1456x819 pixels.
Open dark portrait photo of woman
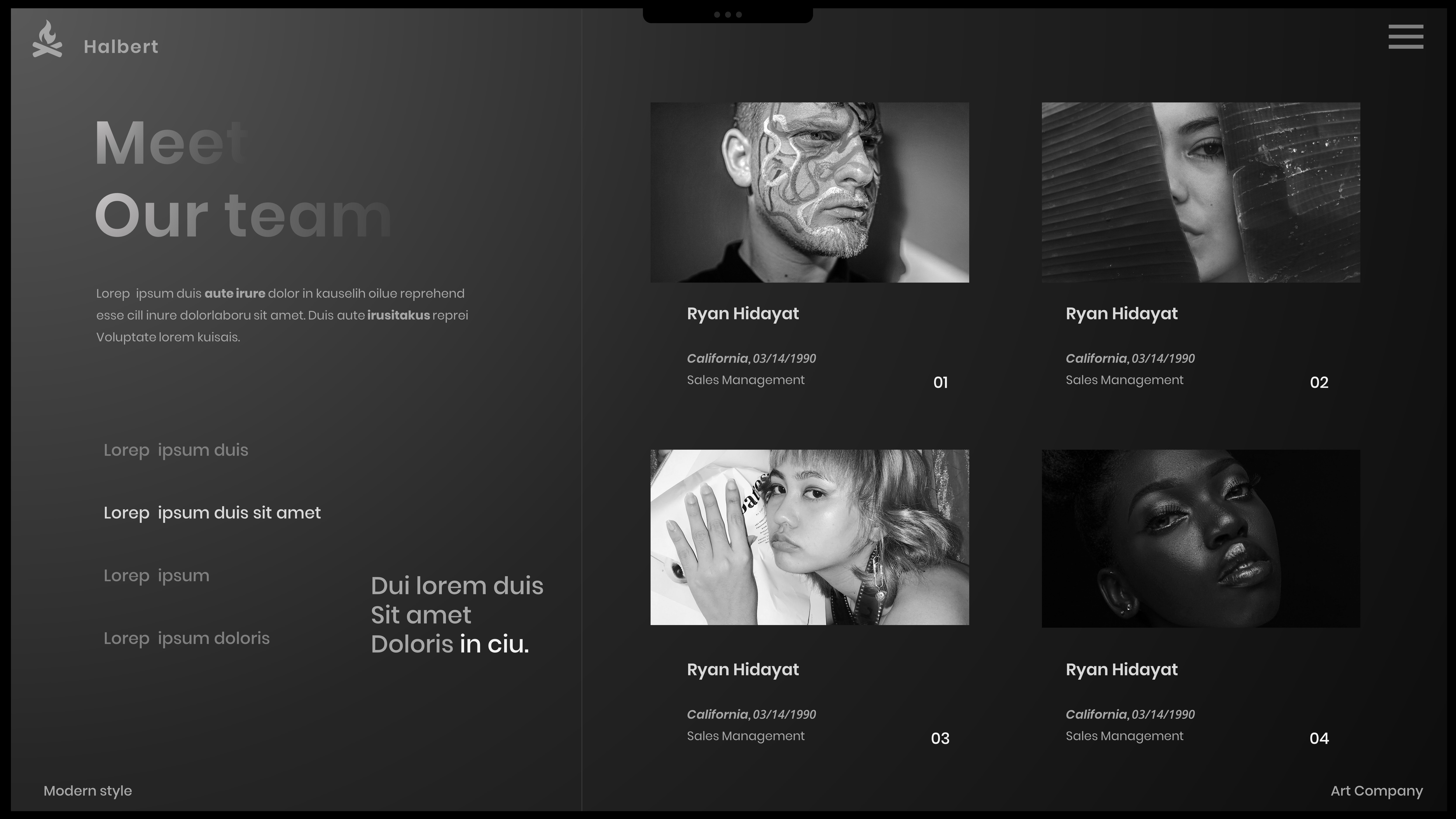pyautogui.click(x=1200, y=538)
